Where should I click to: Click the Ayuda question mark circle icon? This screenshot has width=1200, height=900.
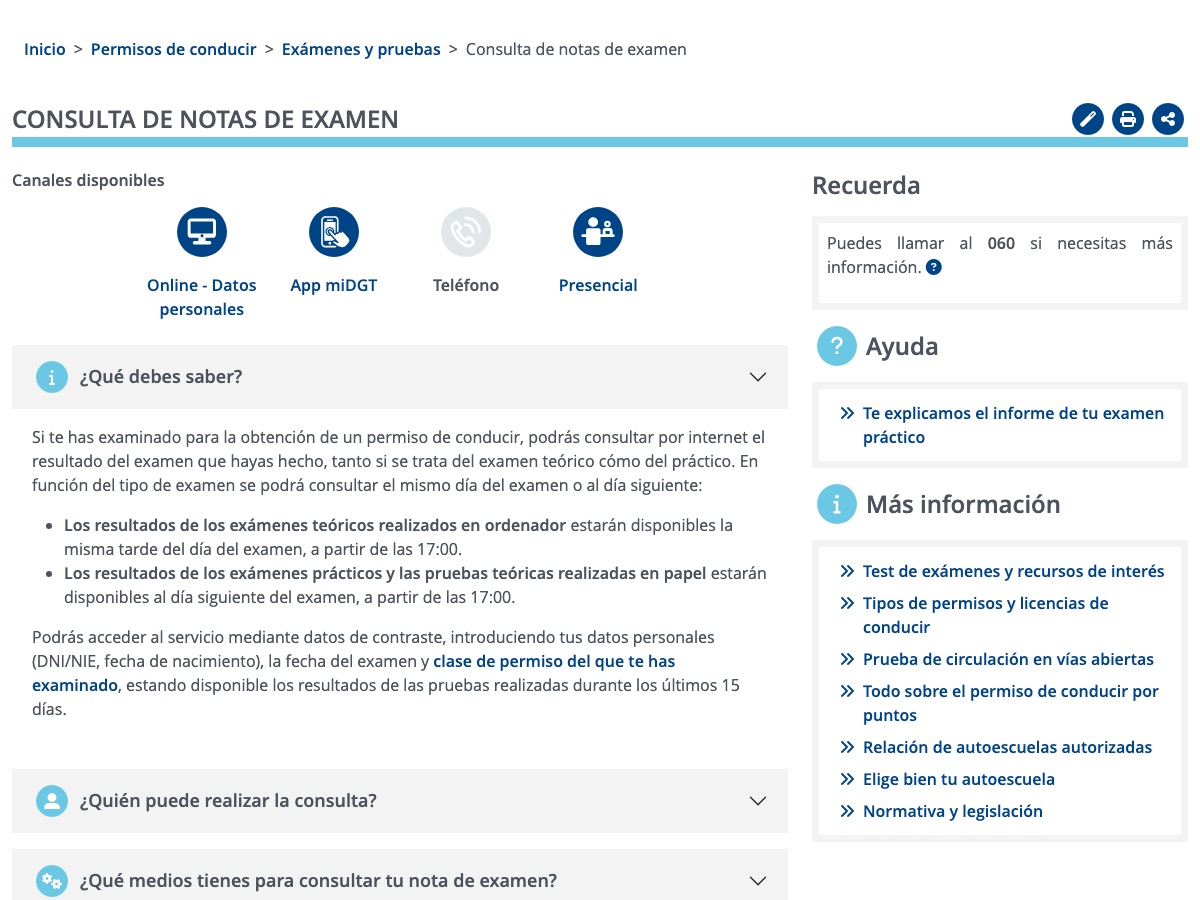837,346
